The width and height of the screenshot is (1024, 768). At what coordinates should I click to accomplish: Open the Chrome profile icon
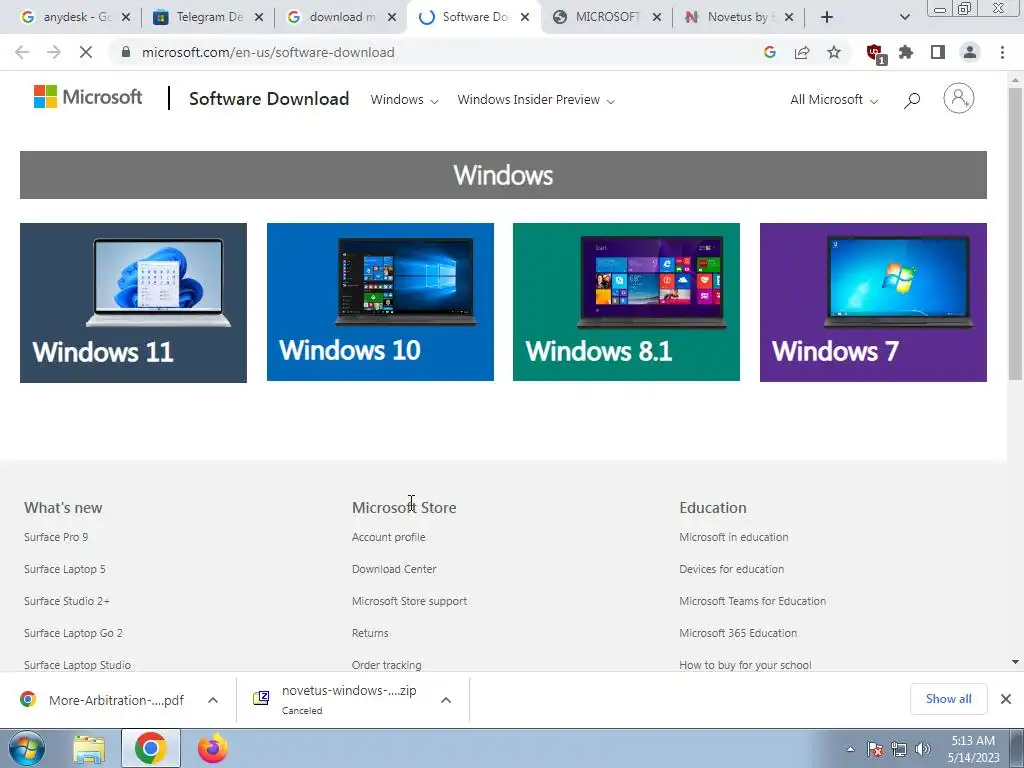coord(970,52)
